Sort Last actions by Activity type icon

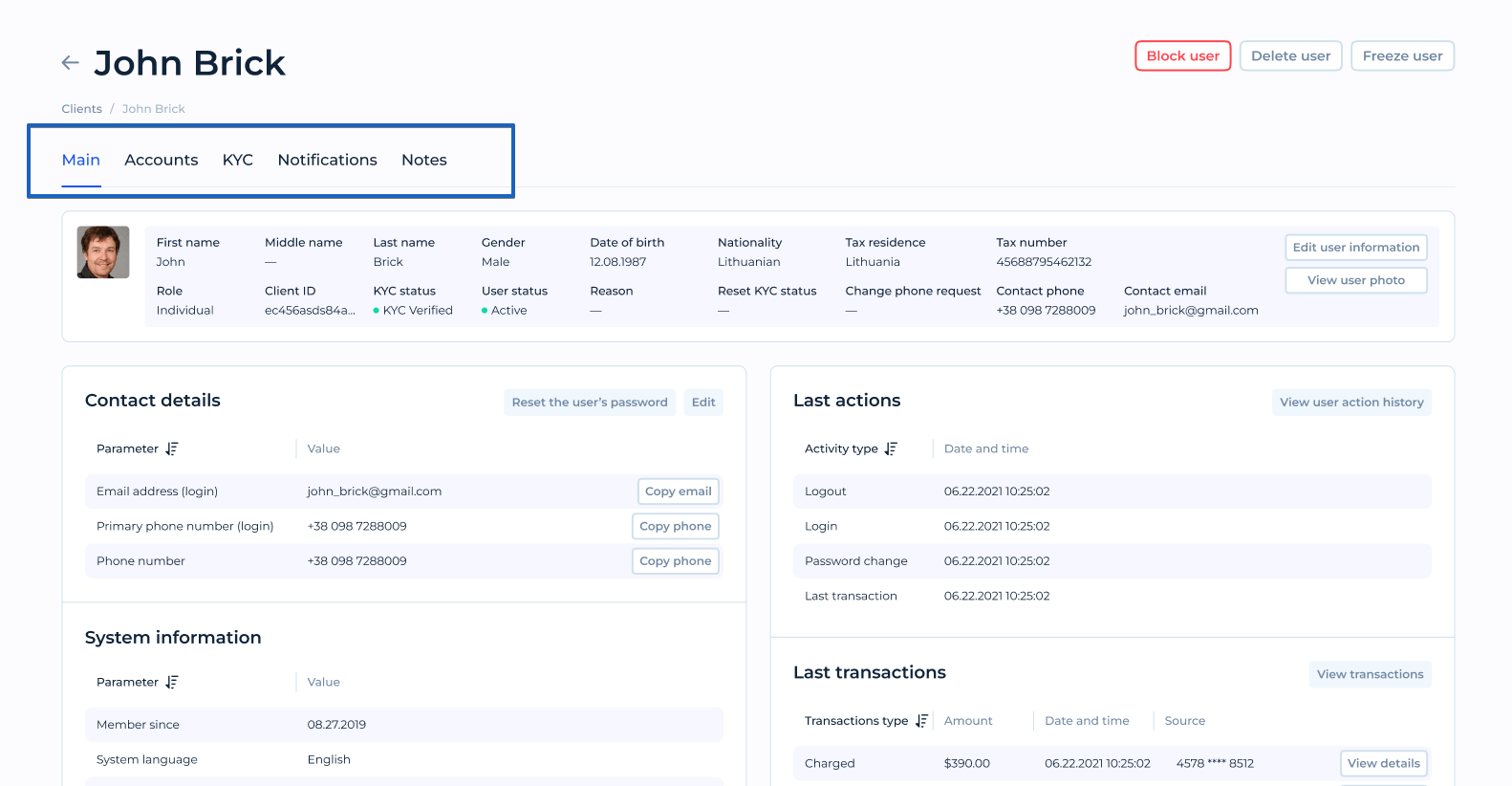point(891,448)
